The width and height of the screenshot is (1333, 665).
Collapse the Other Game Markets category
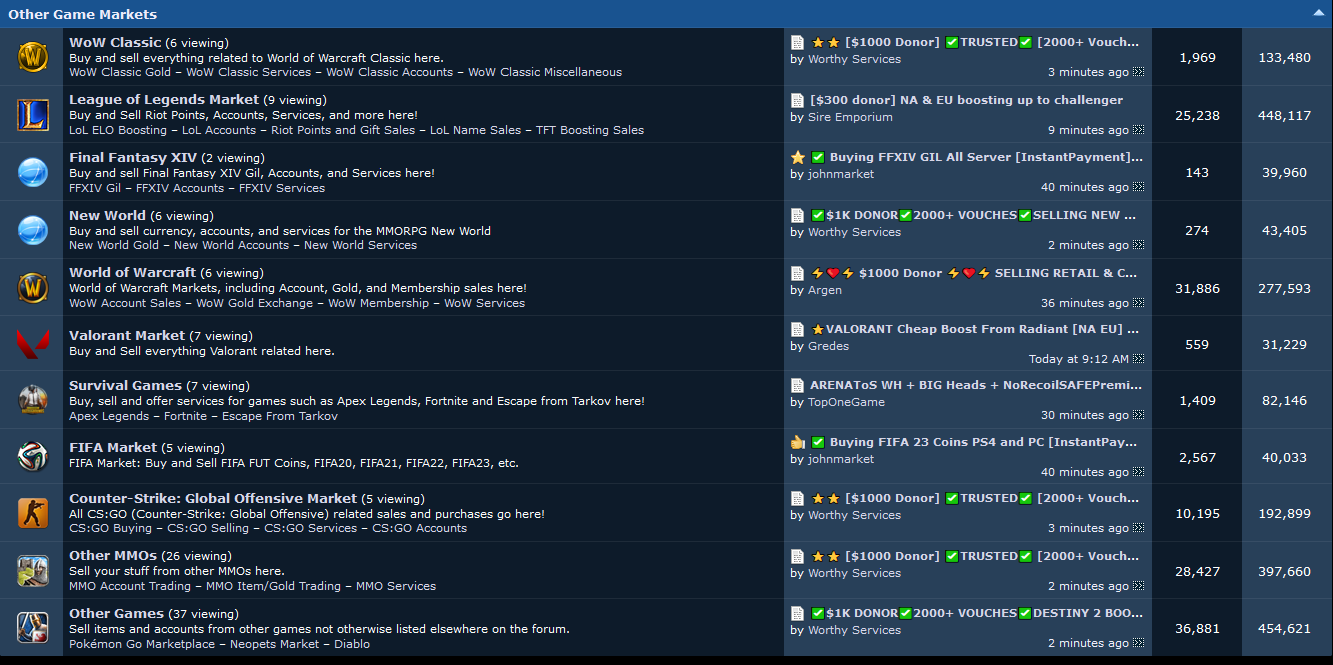[1319, 14]
